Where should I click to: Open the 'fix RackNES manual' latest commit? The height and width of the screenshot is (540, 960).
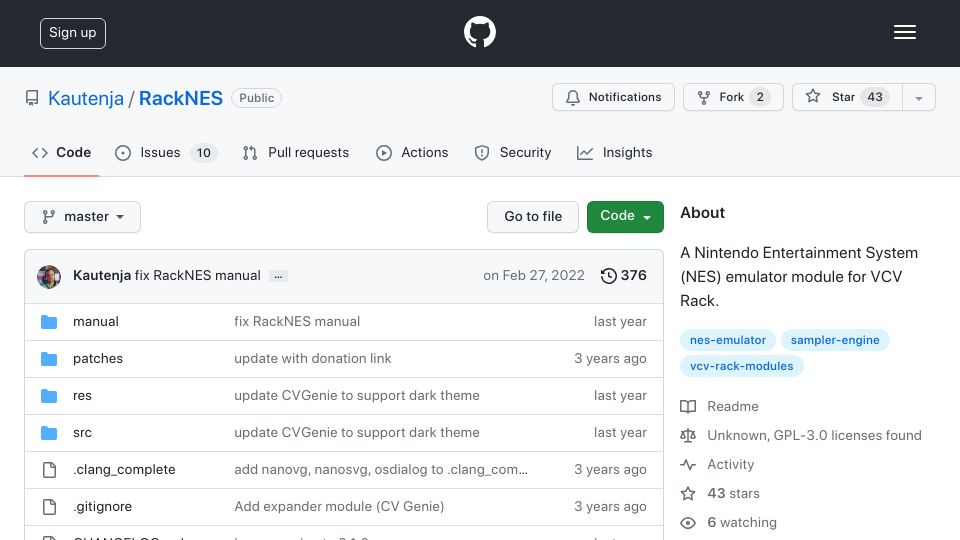tap(198, 276)
